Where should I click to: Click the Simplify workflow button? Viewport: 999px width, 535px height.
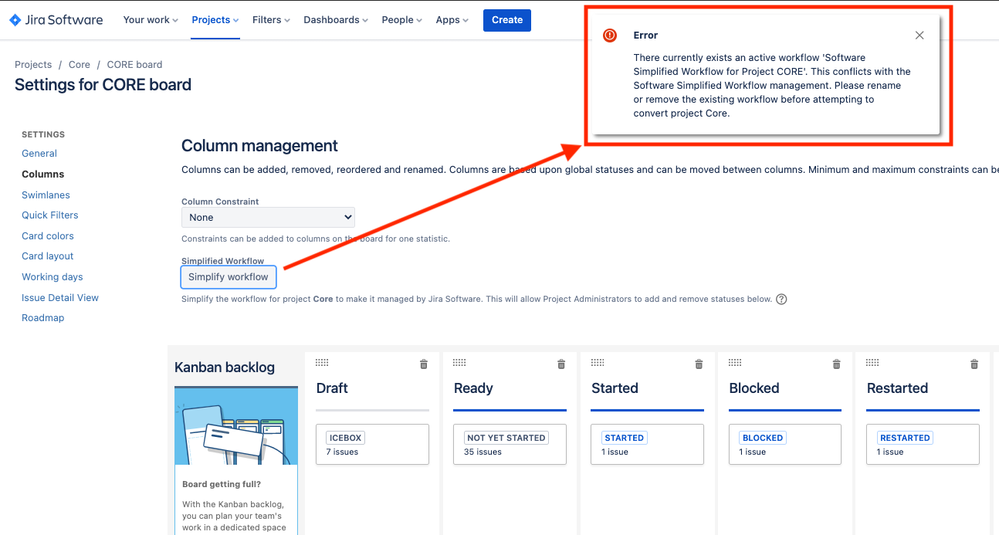click(228, 277)
